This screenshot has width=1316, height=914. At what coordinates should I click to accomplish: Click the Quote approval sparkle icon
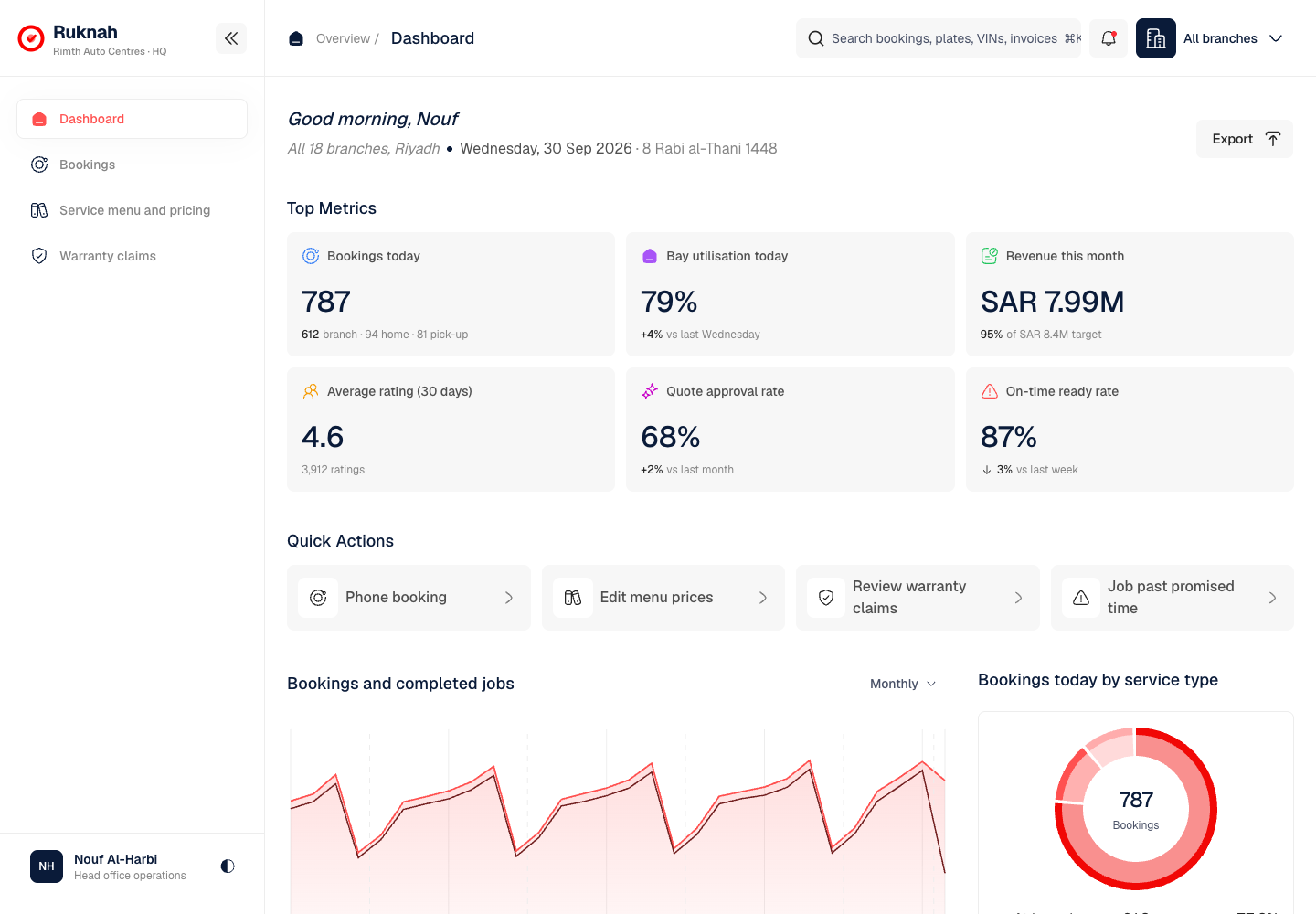[x=650, y=391]
